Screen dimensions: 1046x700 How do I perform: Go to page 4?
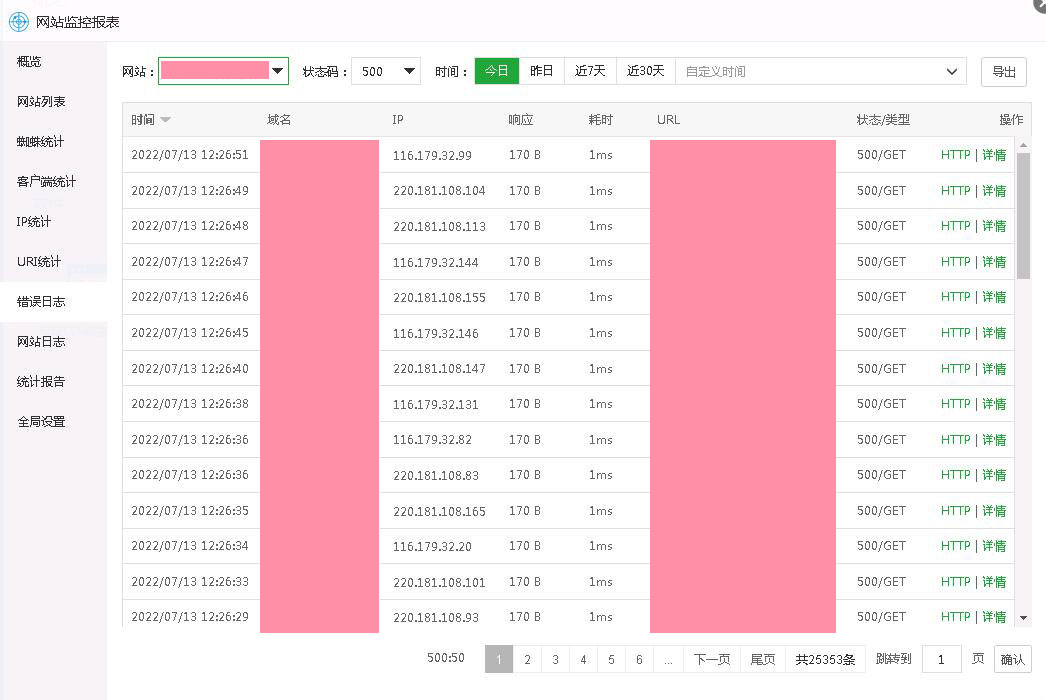click(x=583, y=659)
